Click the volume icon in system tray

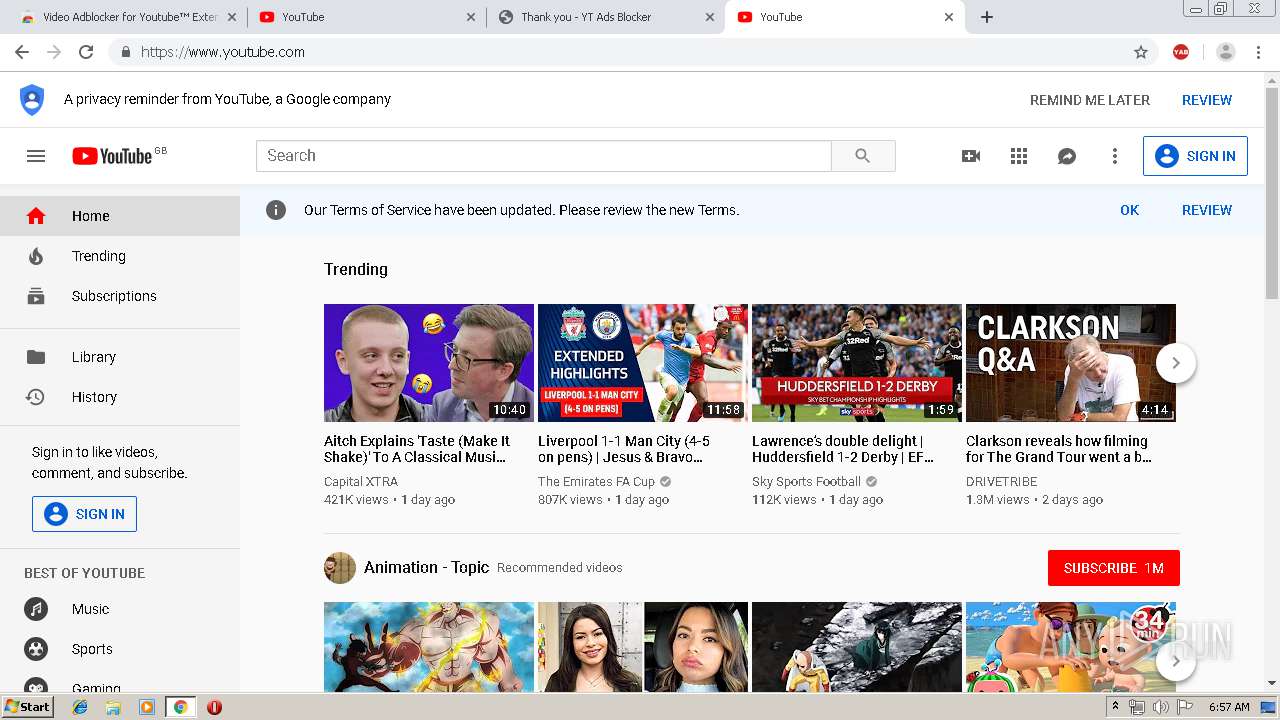click(x=1160, y=707)
